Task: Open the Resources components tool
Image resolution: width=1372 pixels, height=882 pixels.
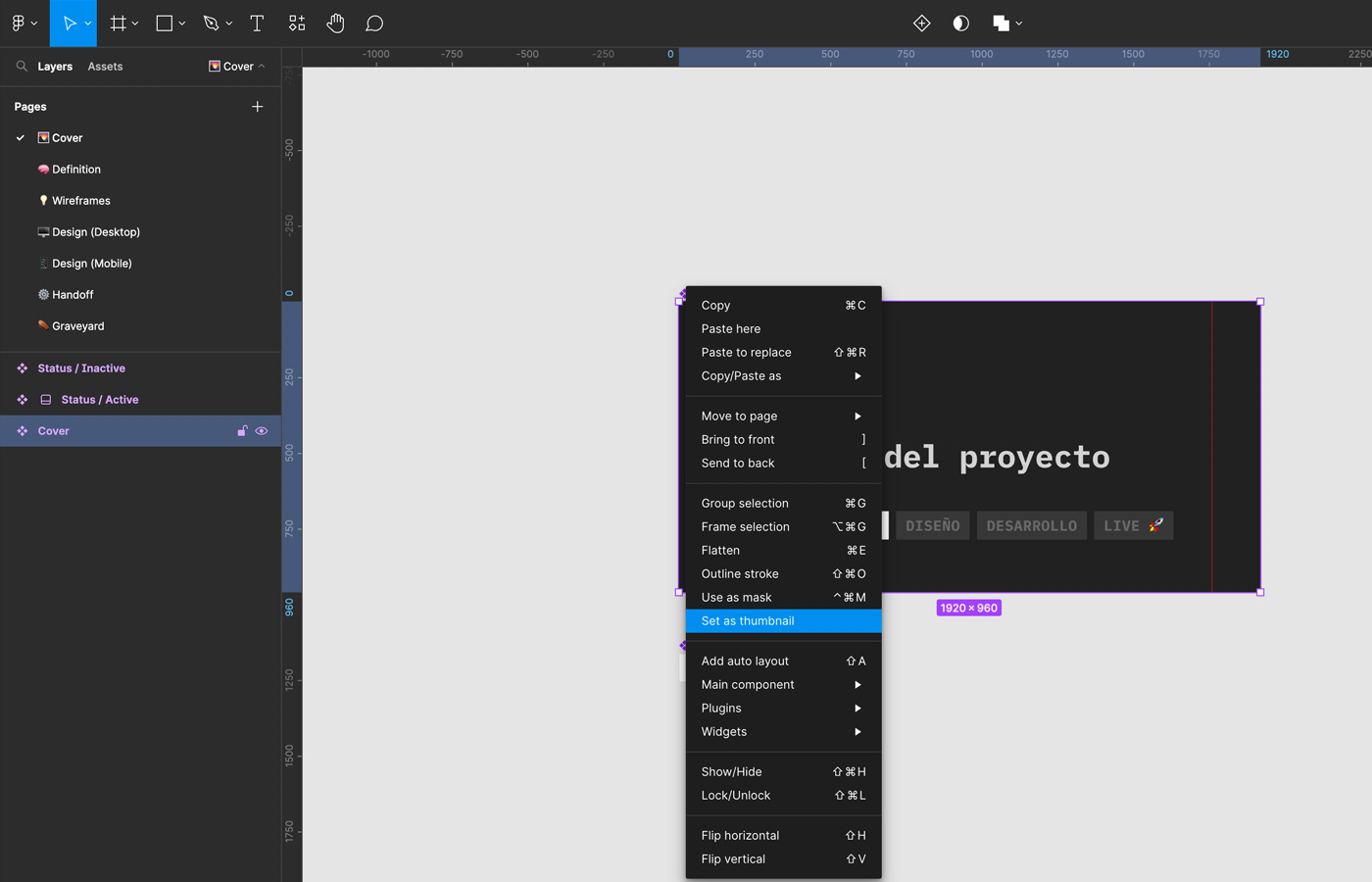Action: coord(297,24)
